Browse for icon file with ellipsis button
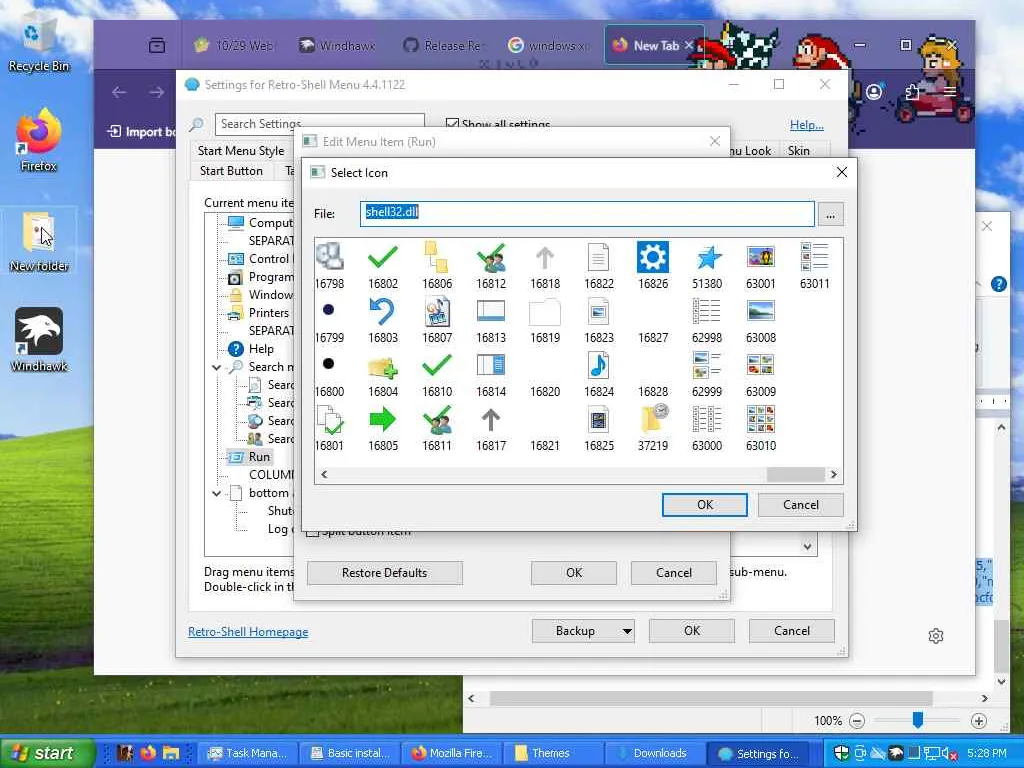The image size is (1024, 768). pyautogui.click(x=830, y=214)
